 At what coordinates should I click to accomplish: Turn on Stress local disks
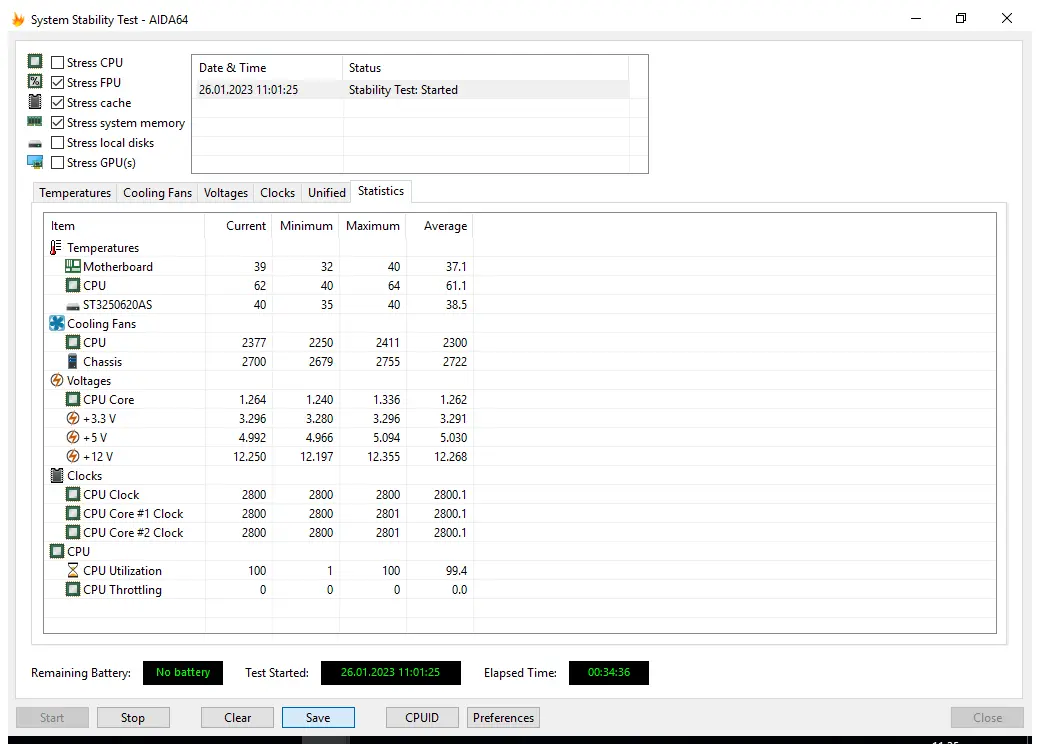pos(58,143)
